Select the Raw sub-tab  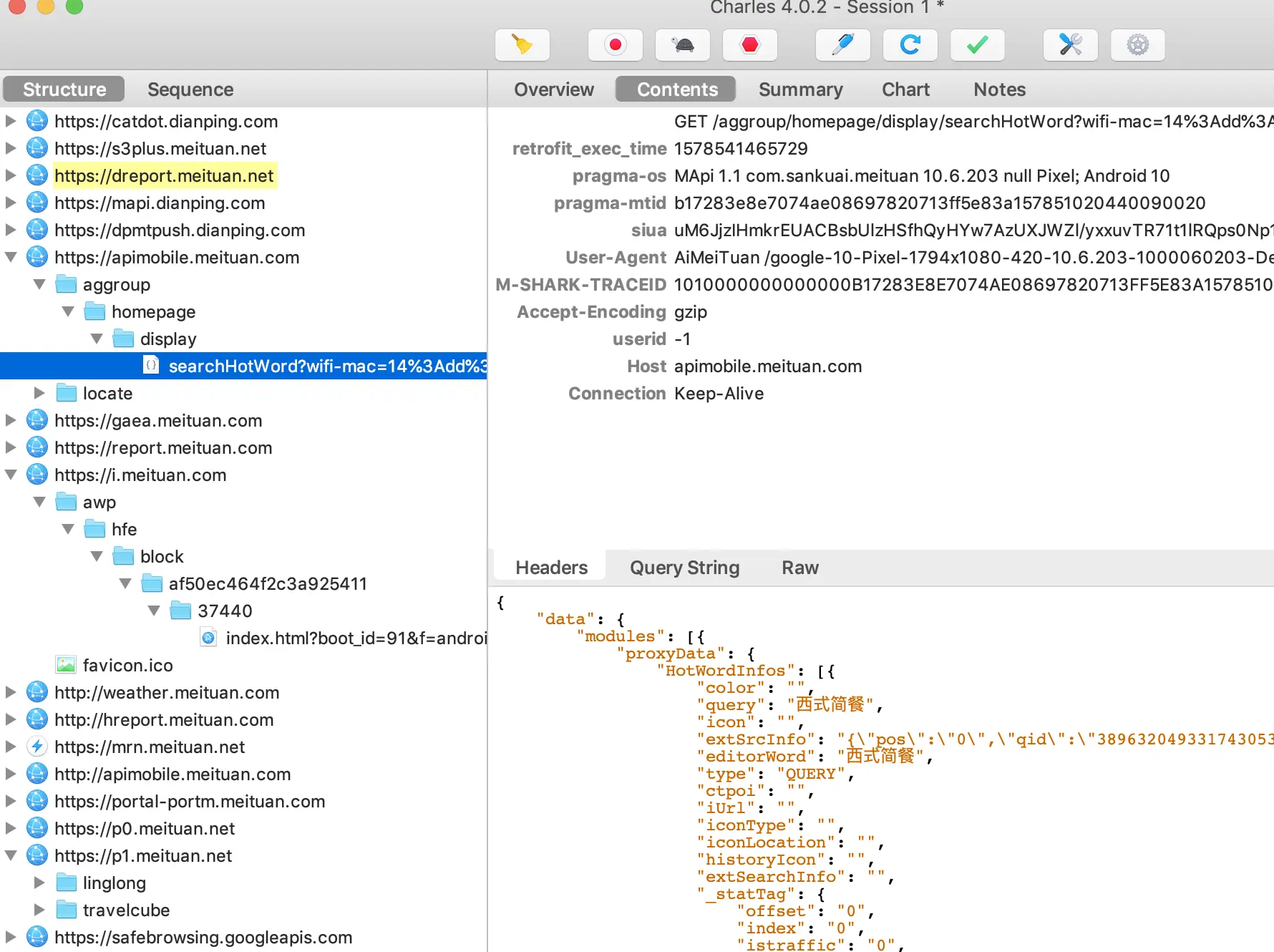(800, 568)
